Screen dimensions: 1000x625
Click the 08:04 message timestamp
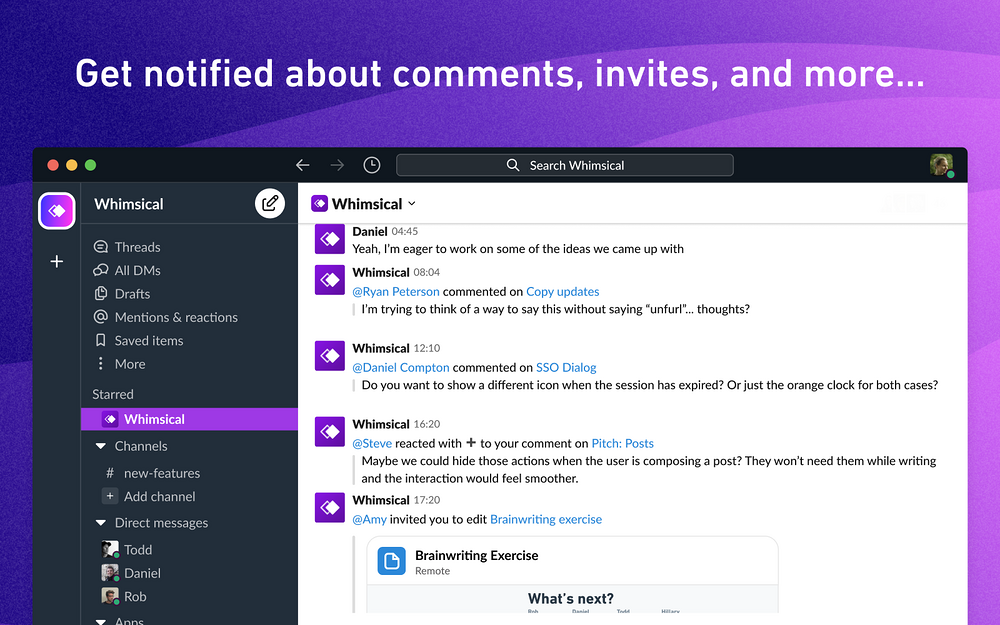tap(427, 272)
